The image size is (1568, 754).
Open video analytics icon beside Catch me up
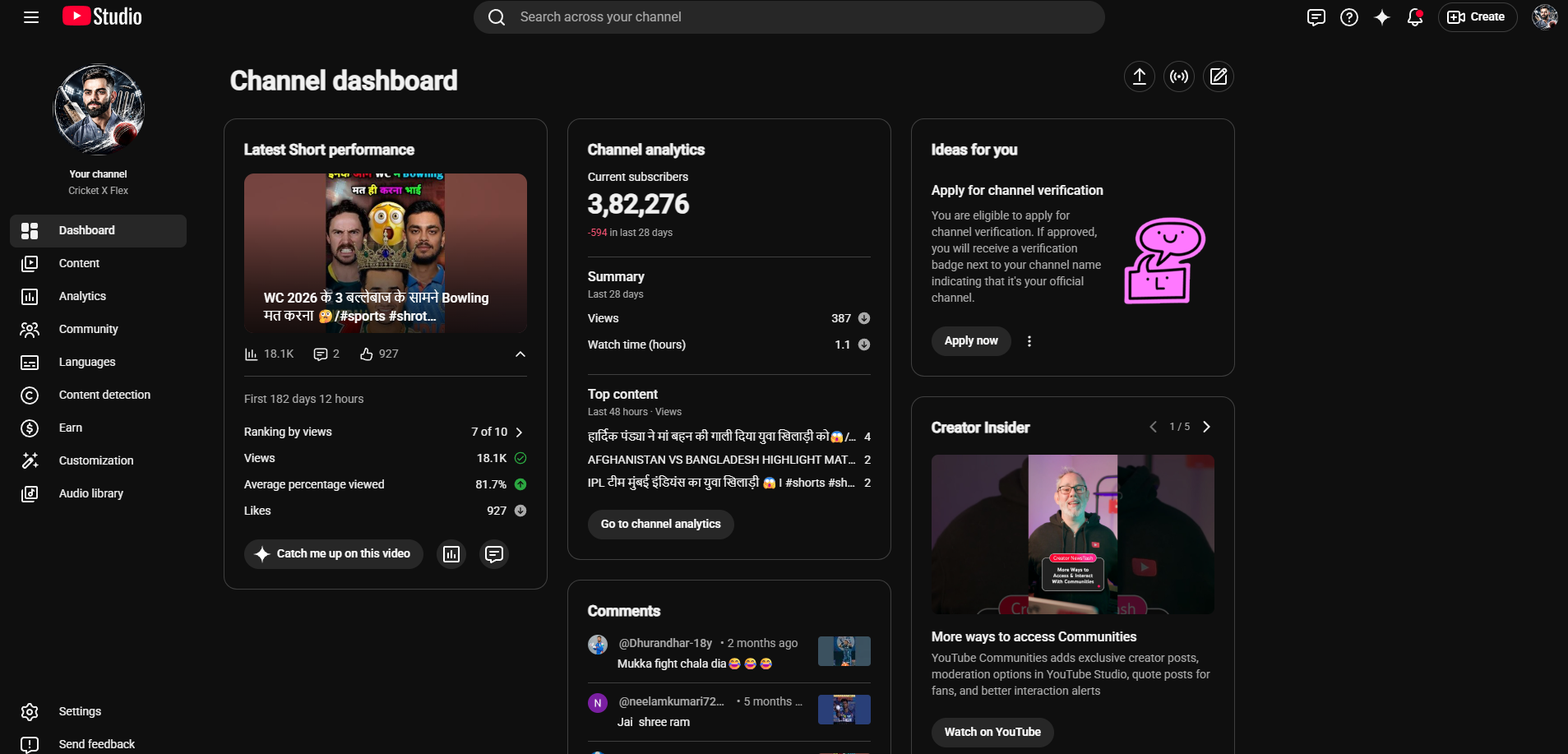pos(451,554)
